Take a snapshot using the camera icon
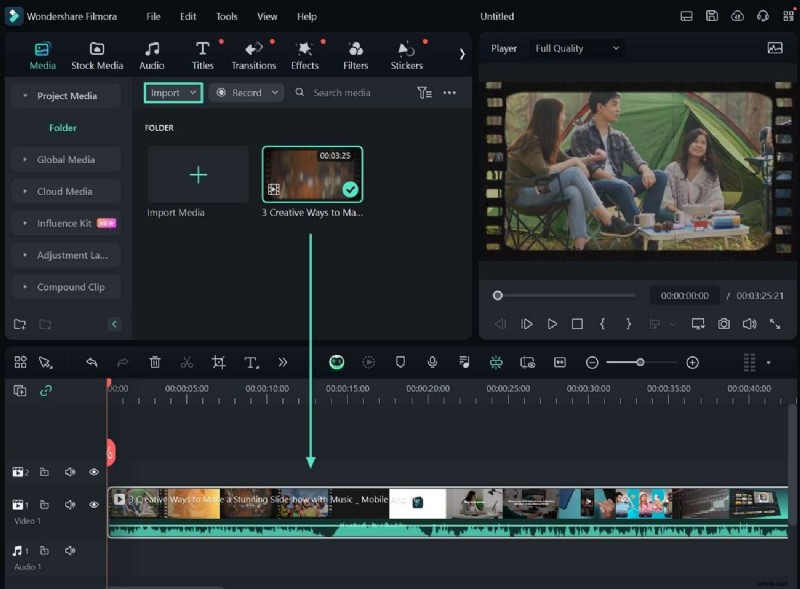Viewport: 800px width, 589px height. [x=724, y=324]
